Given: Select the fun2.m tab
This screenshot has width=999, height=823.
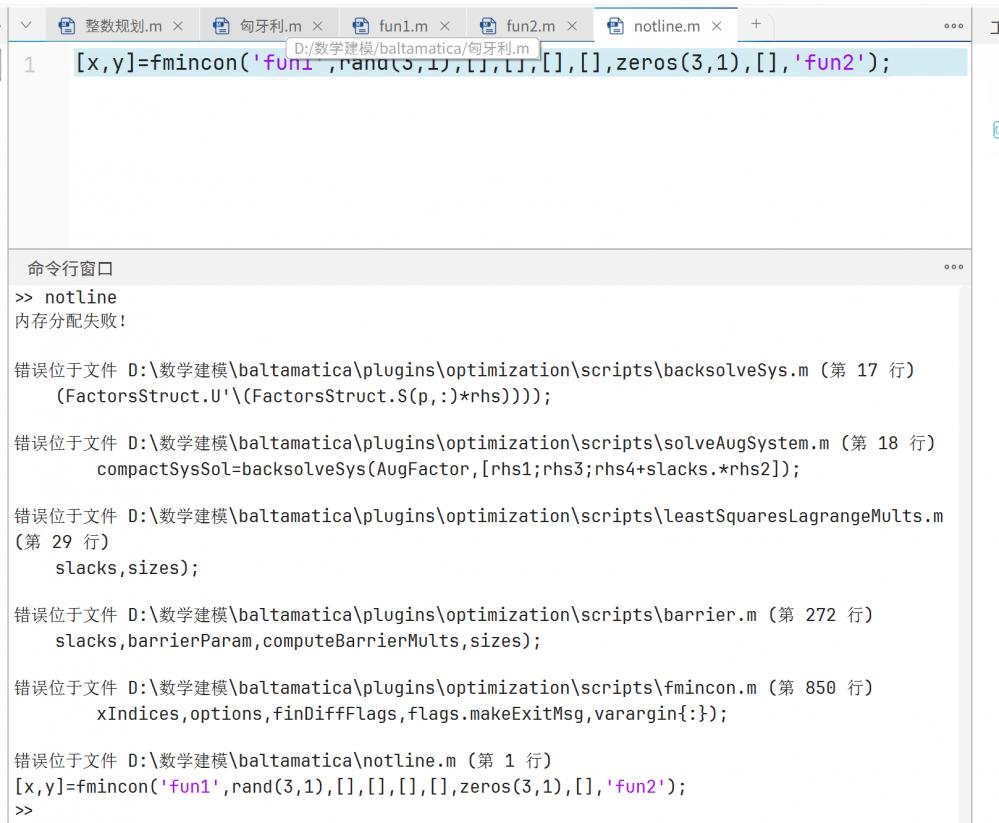Looking at the screenshot, I should click(530, 26).
